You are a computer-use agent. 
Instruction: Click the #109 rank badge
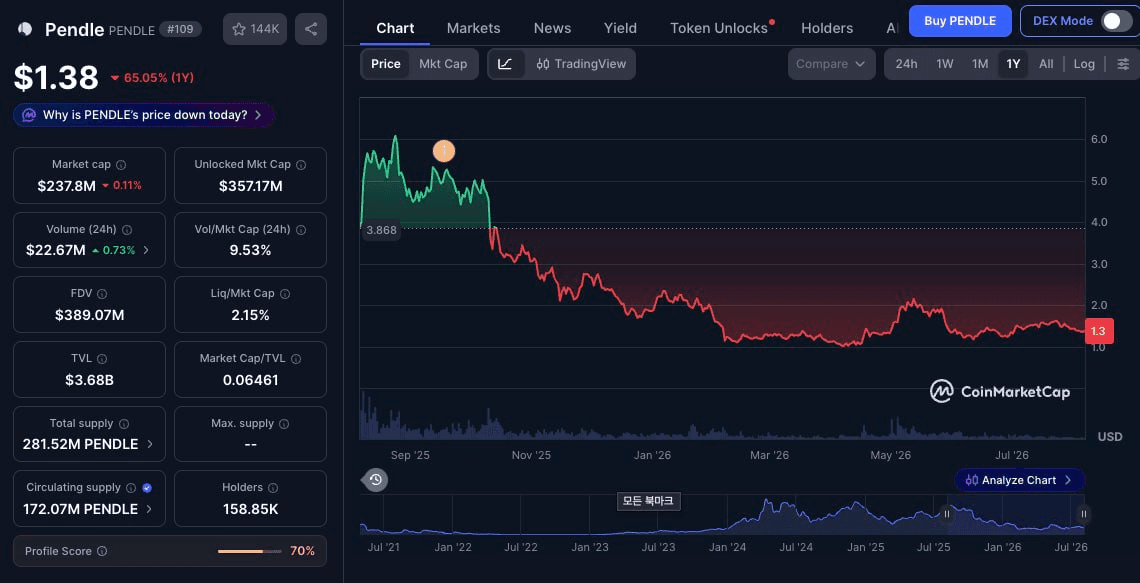pyautogui.click(x=180, y=29)
